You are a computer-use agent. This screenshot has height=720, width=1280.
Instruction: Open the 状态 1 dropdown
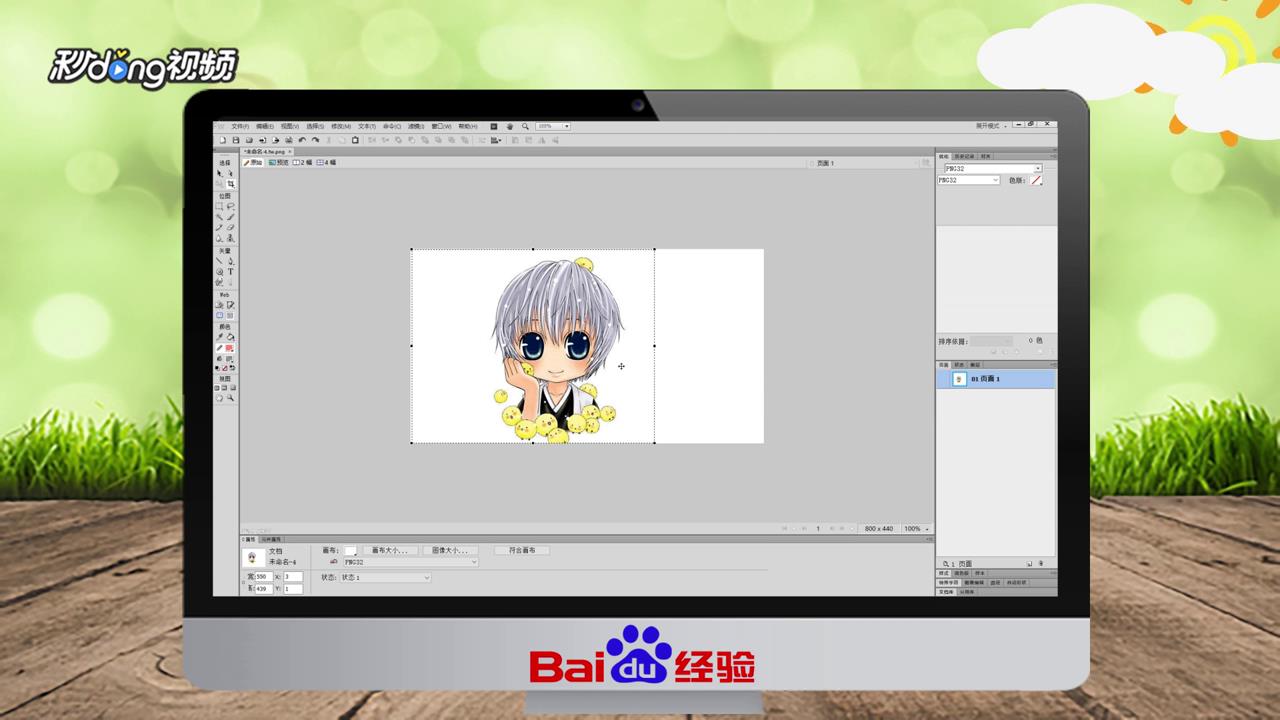tap(386, 577)
